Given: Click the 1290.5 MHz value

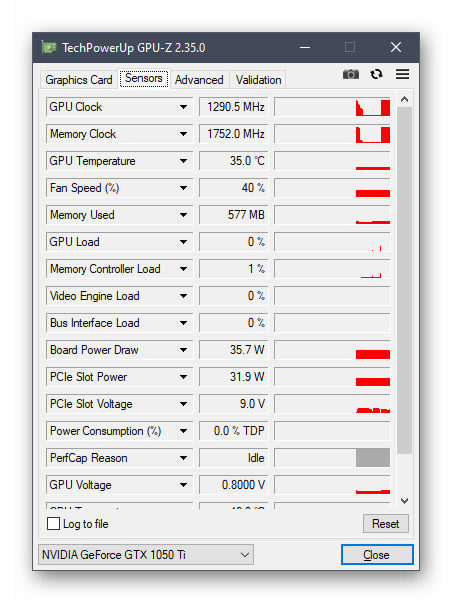Looking at the screenshot, I should 234,107.
